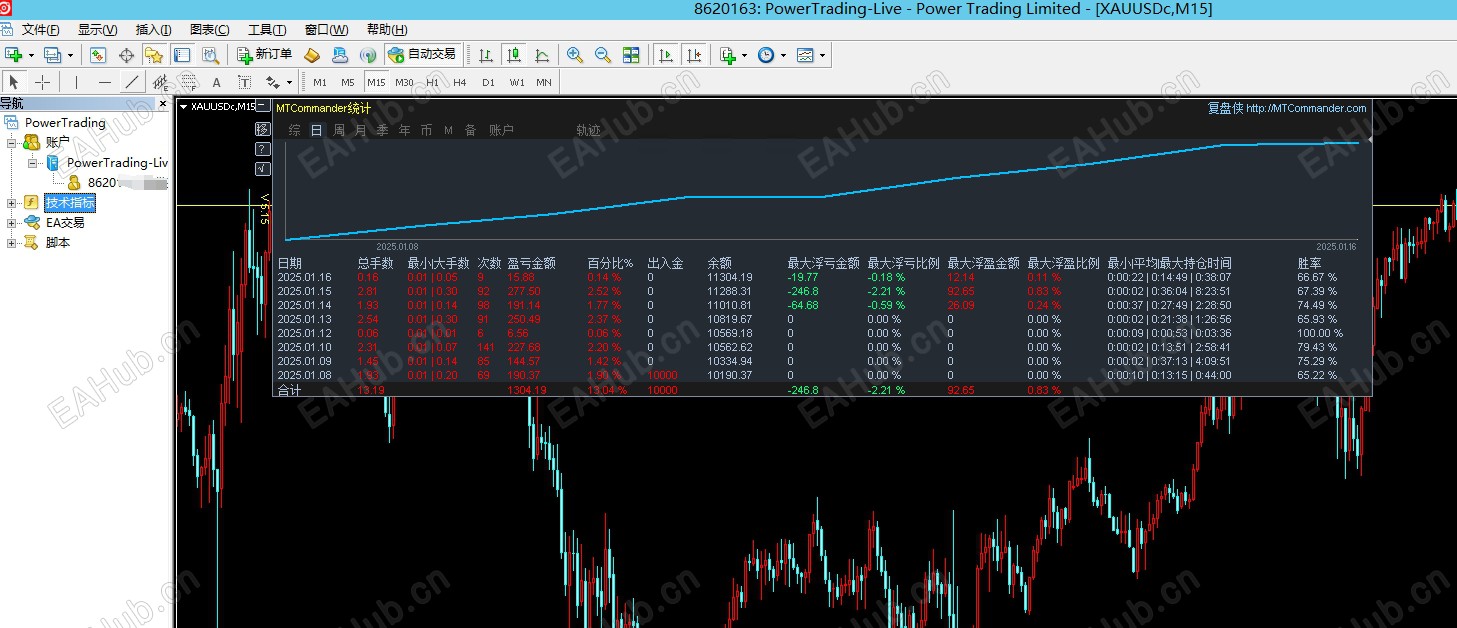
Task: Open the 工具(T) menu
Action: (267, 29)
